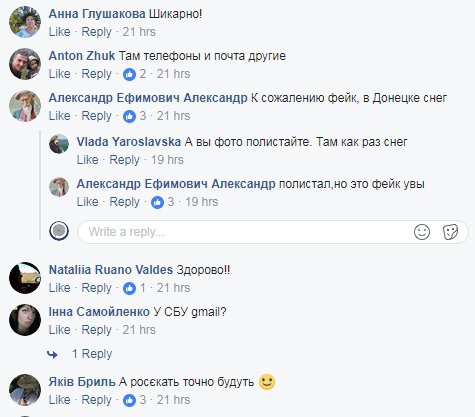Open the 19 hrs timestamp on Vlada's reply

pyautogui.click(x=167, y=160)
